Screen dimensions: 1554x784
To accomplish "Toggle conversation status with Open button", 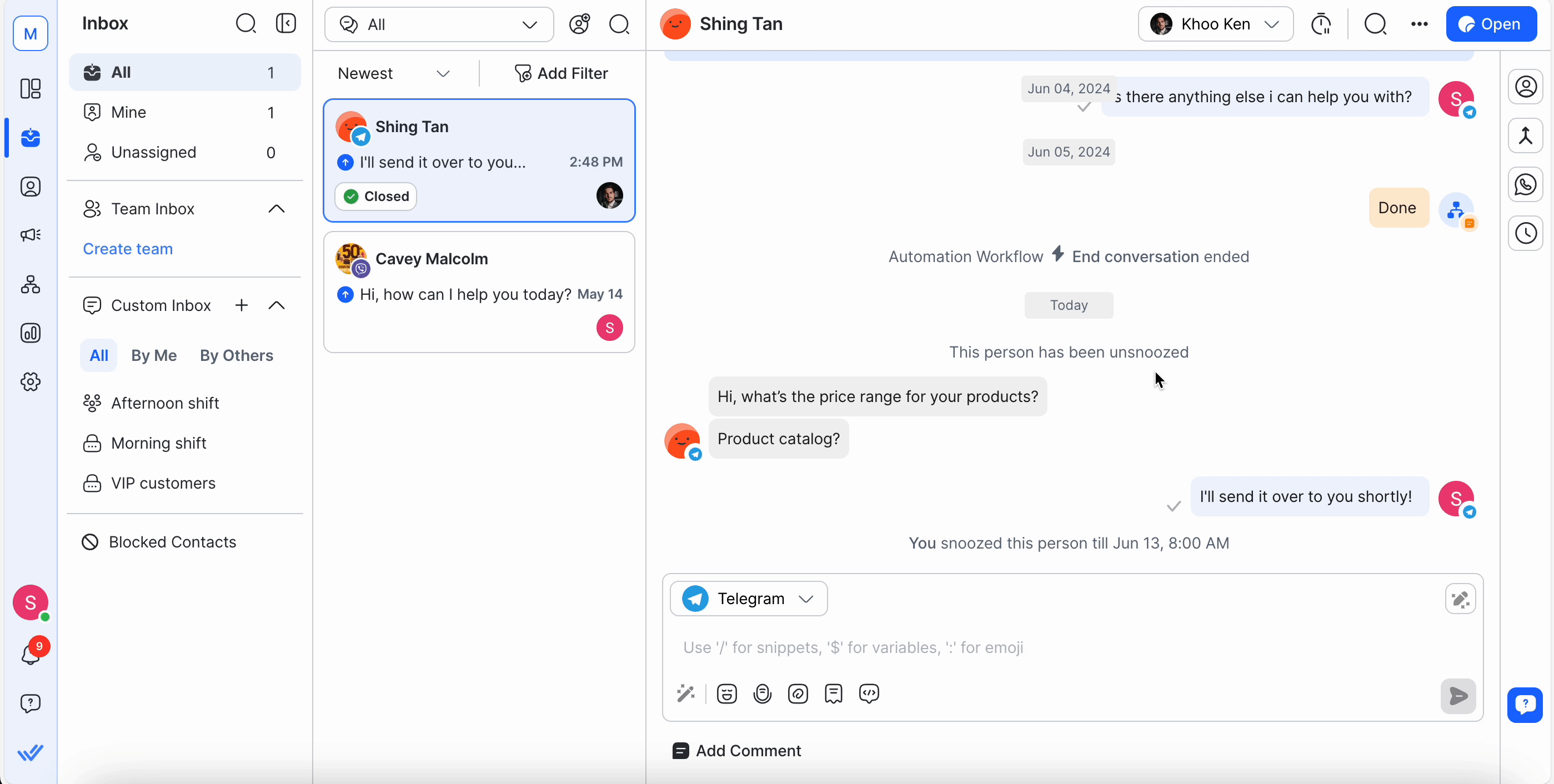I will click(1491, 24).
